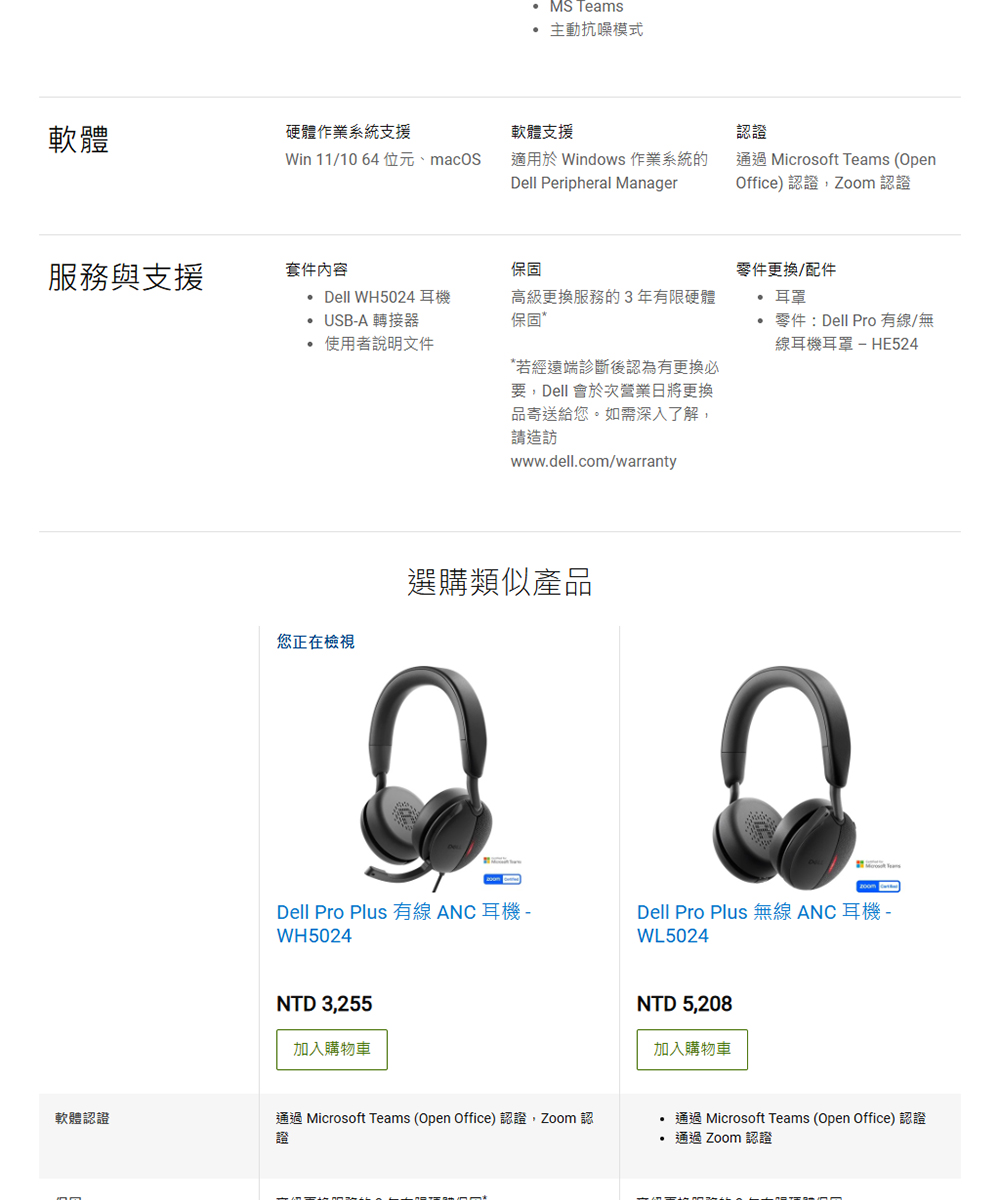
Task: Click the Zoom certified badge on wired headset
Action: (x=503, y=879)
